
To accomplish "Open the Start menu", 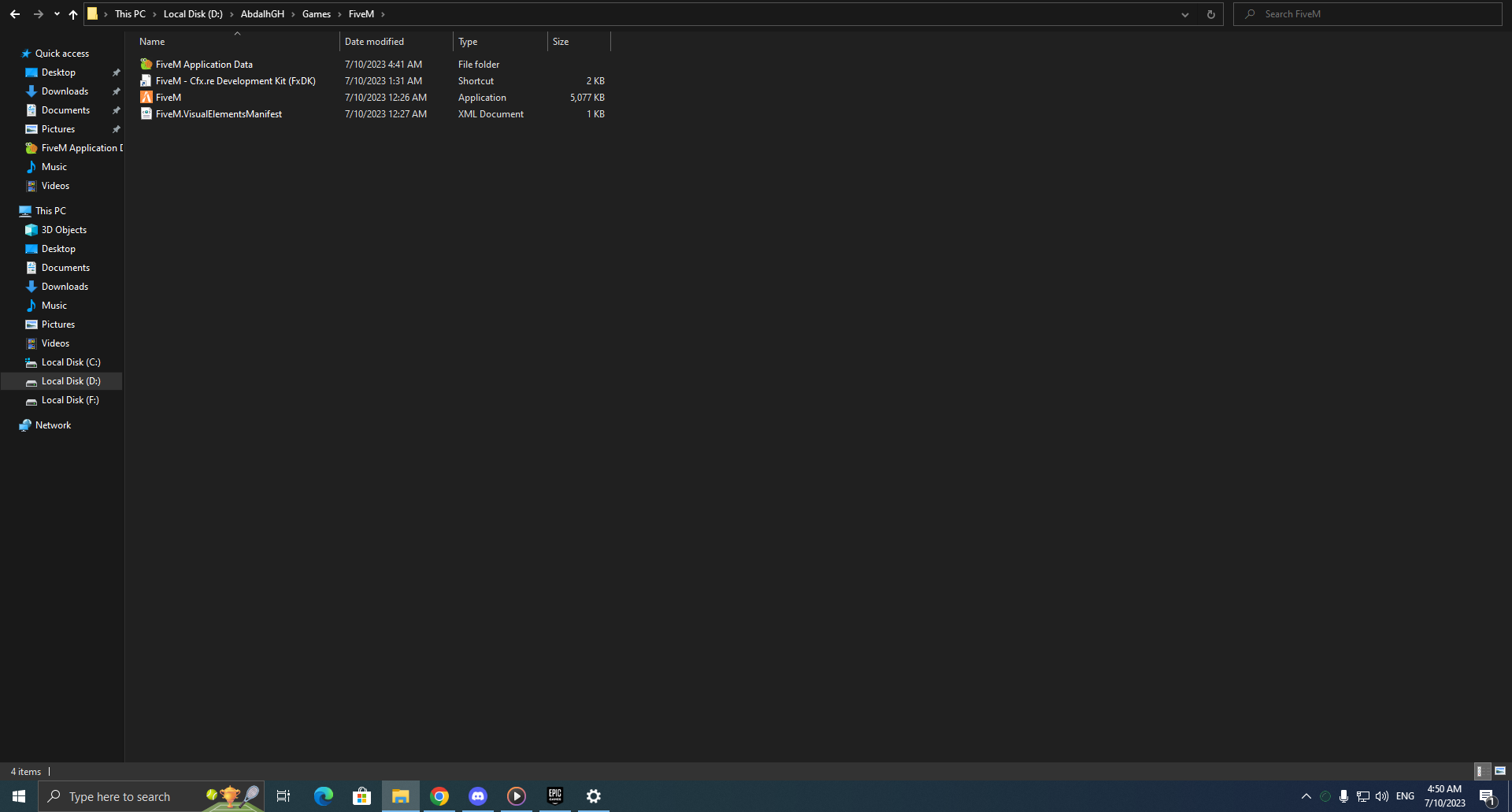I will (17, 796).
